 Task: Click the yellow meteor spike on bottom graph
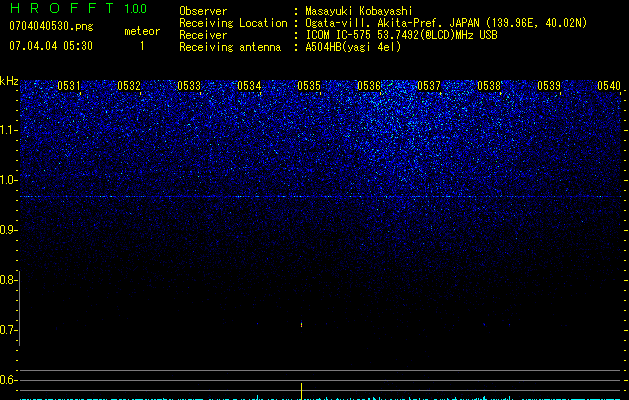click(x=301, y=391)
